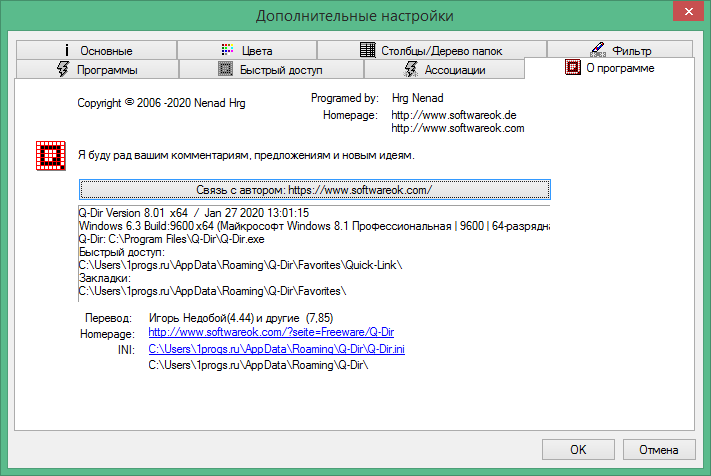Click the О программе tab icon
This screenshot has height=476, width=711.
pos(572,68)
